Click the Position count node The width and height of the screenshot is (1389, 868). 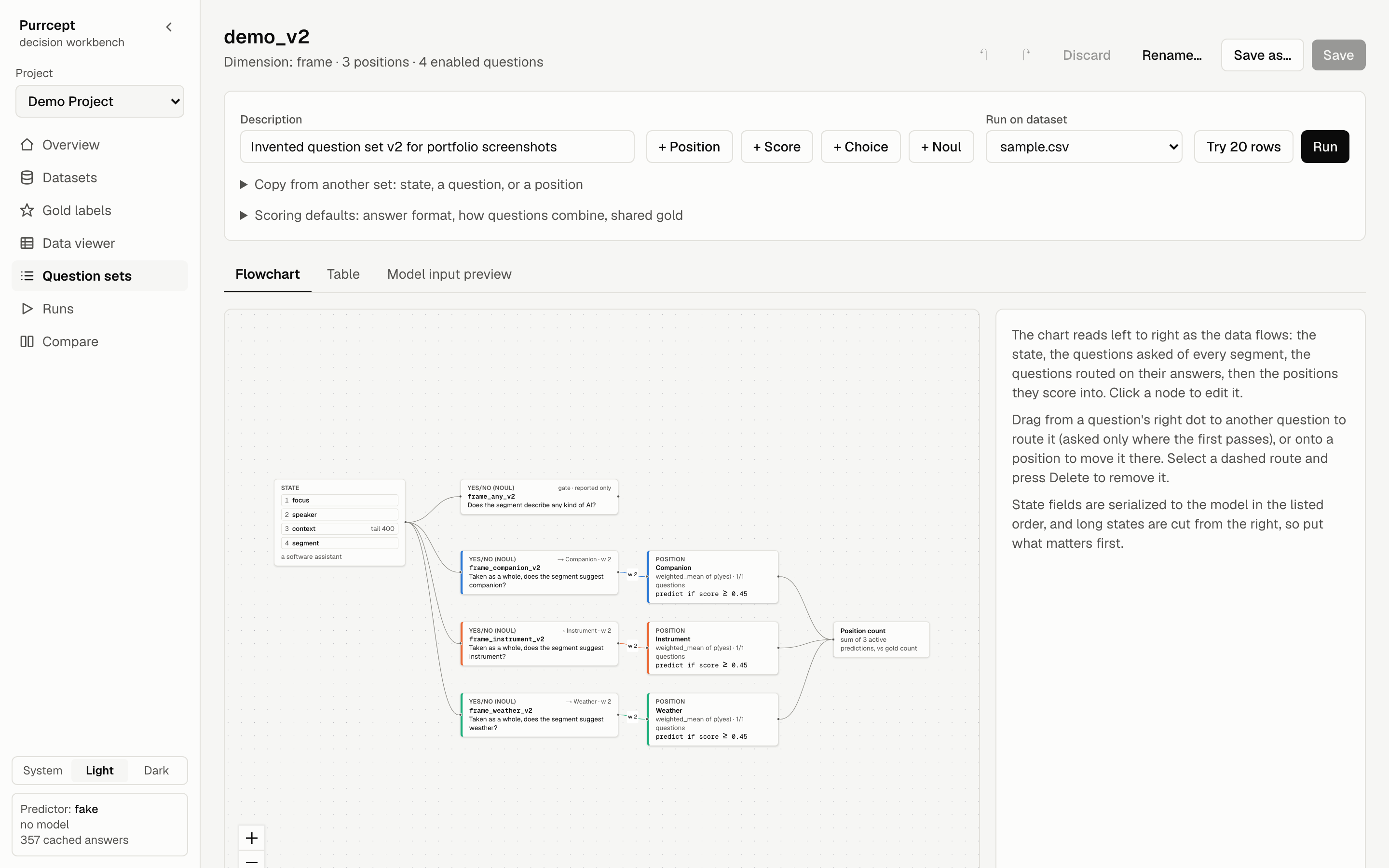(x=881, y=639)
